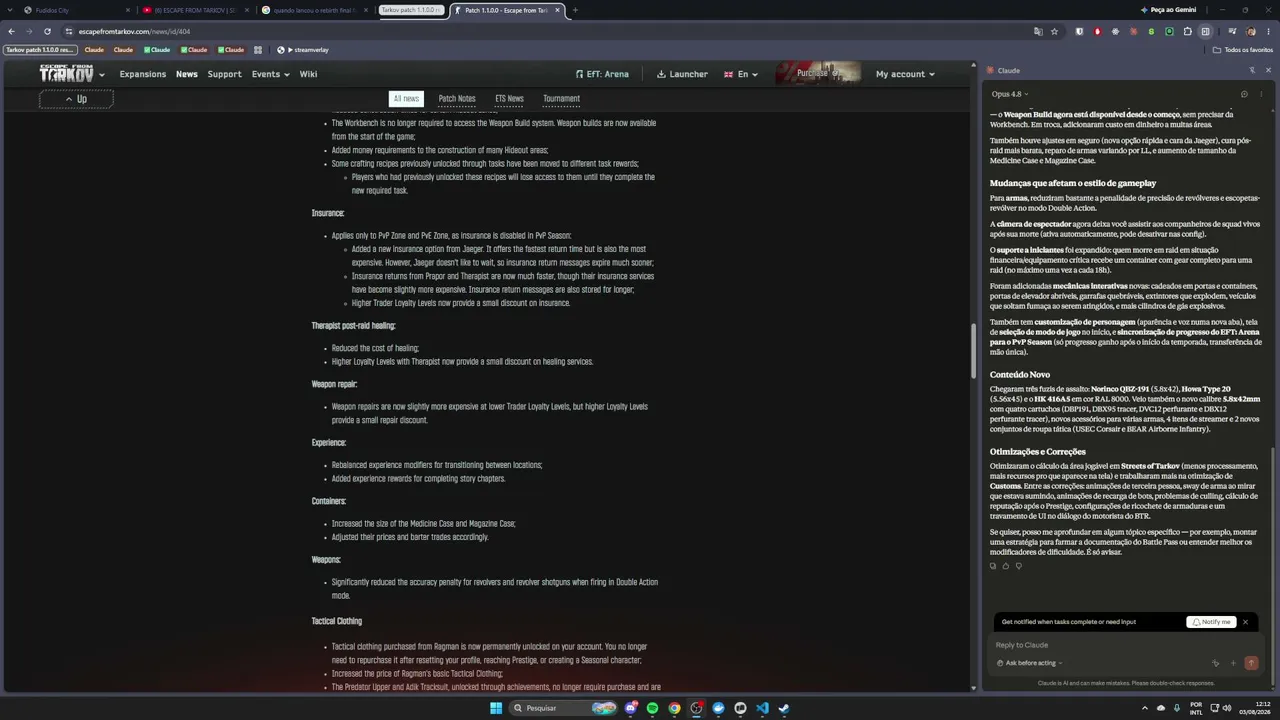This screenshot has height=720, width=1280.
Task: Open a new browser tab
Action: coord(575,10)
